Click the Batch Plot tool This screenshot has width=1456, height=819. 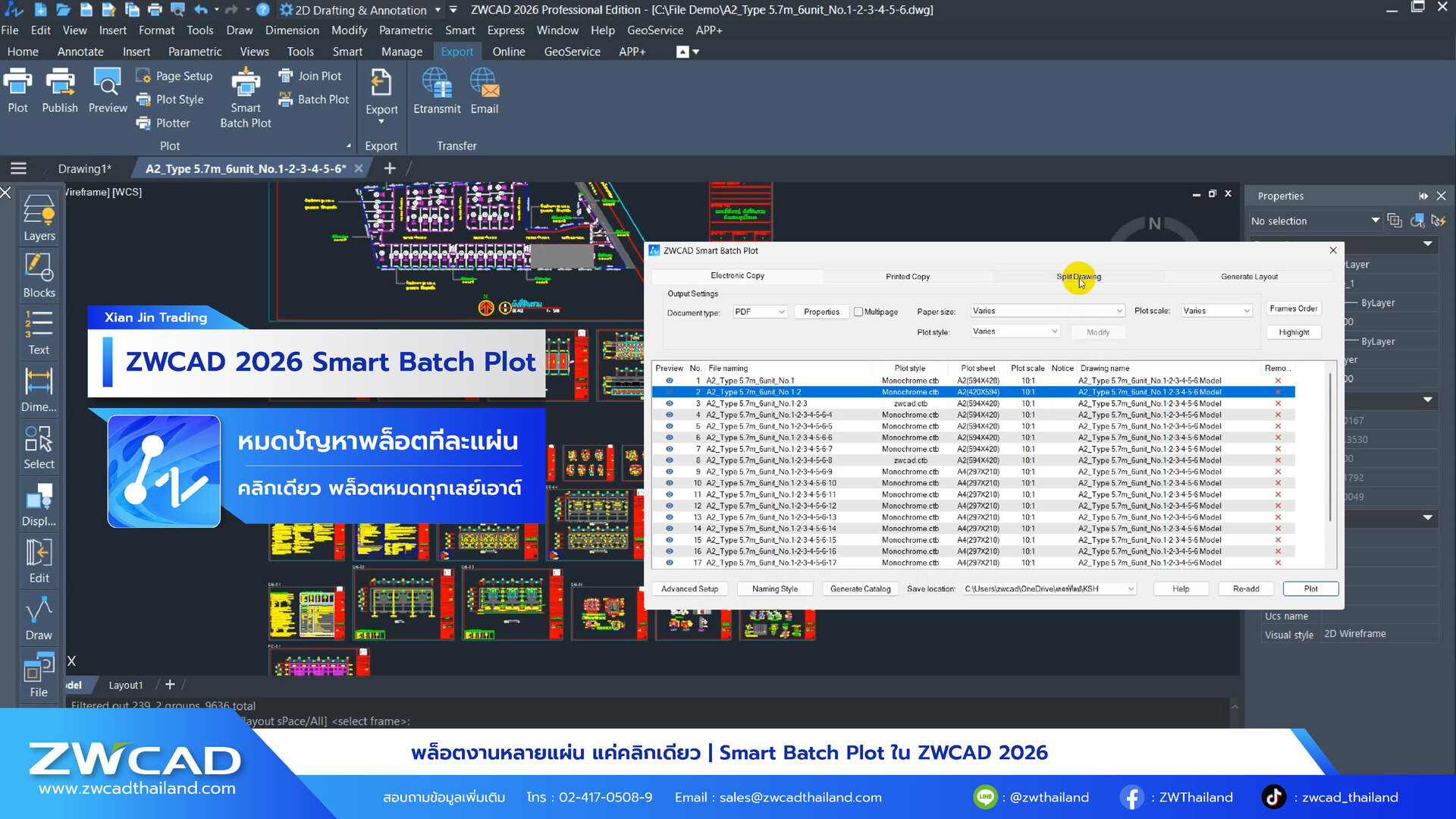(x=314, y=99)
